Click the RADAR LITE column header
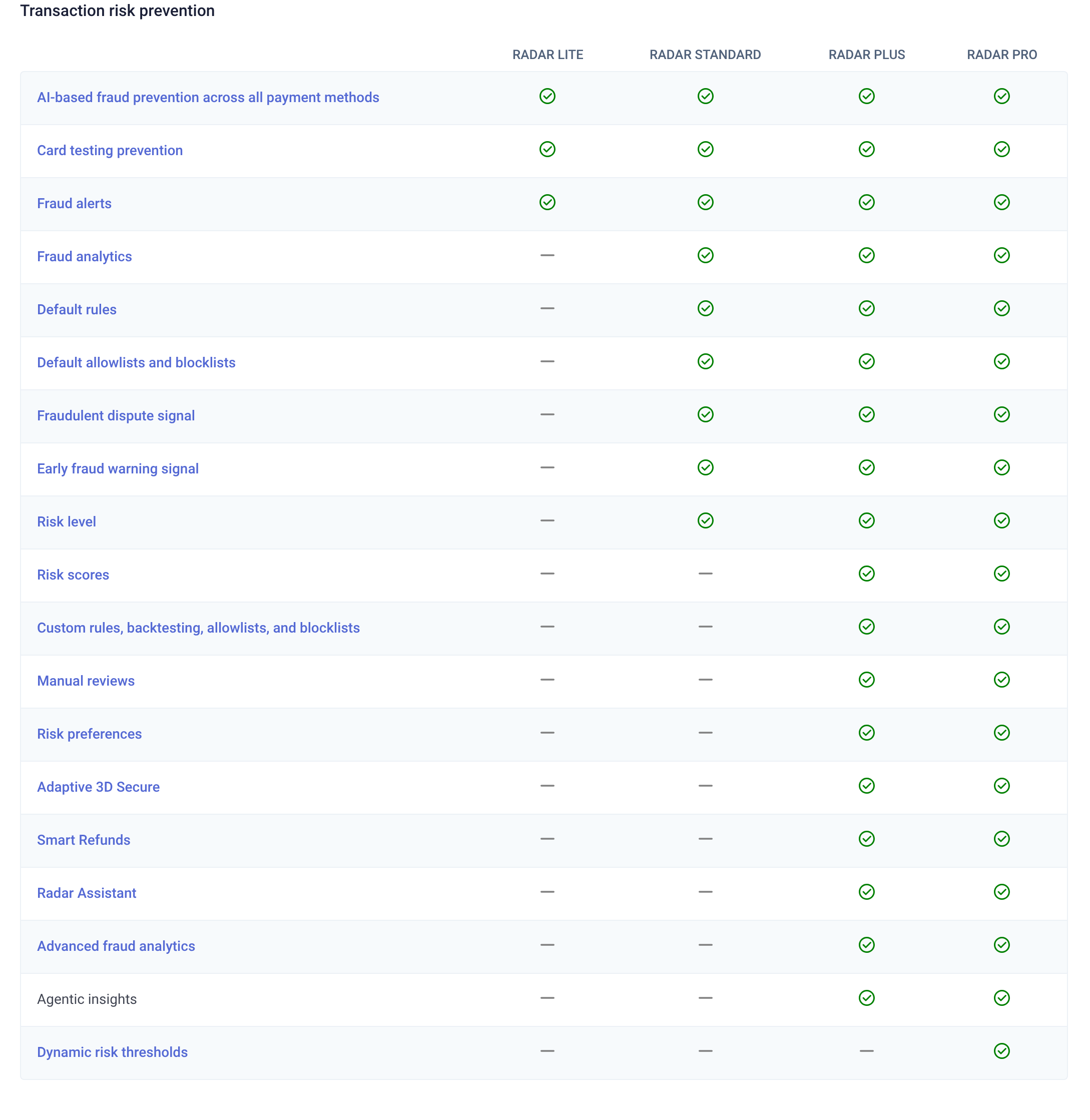This screenshot has height=1120, width=1090. click(548, 55)
